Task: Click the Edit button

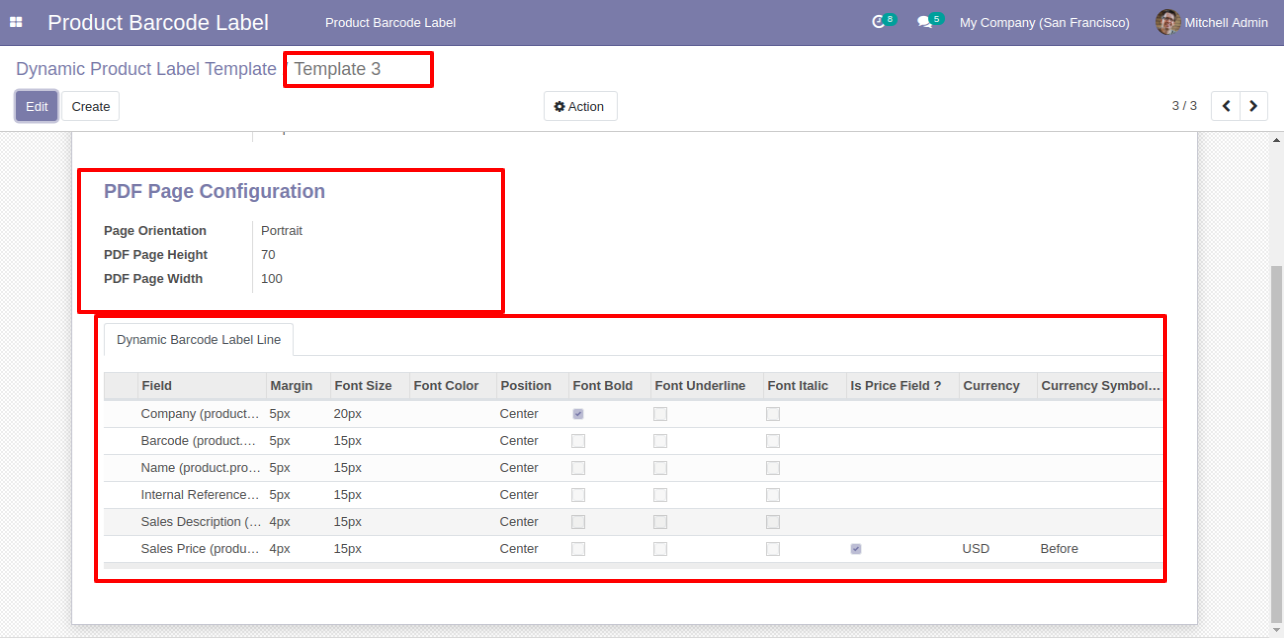Action: click(37, 106)
